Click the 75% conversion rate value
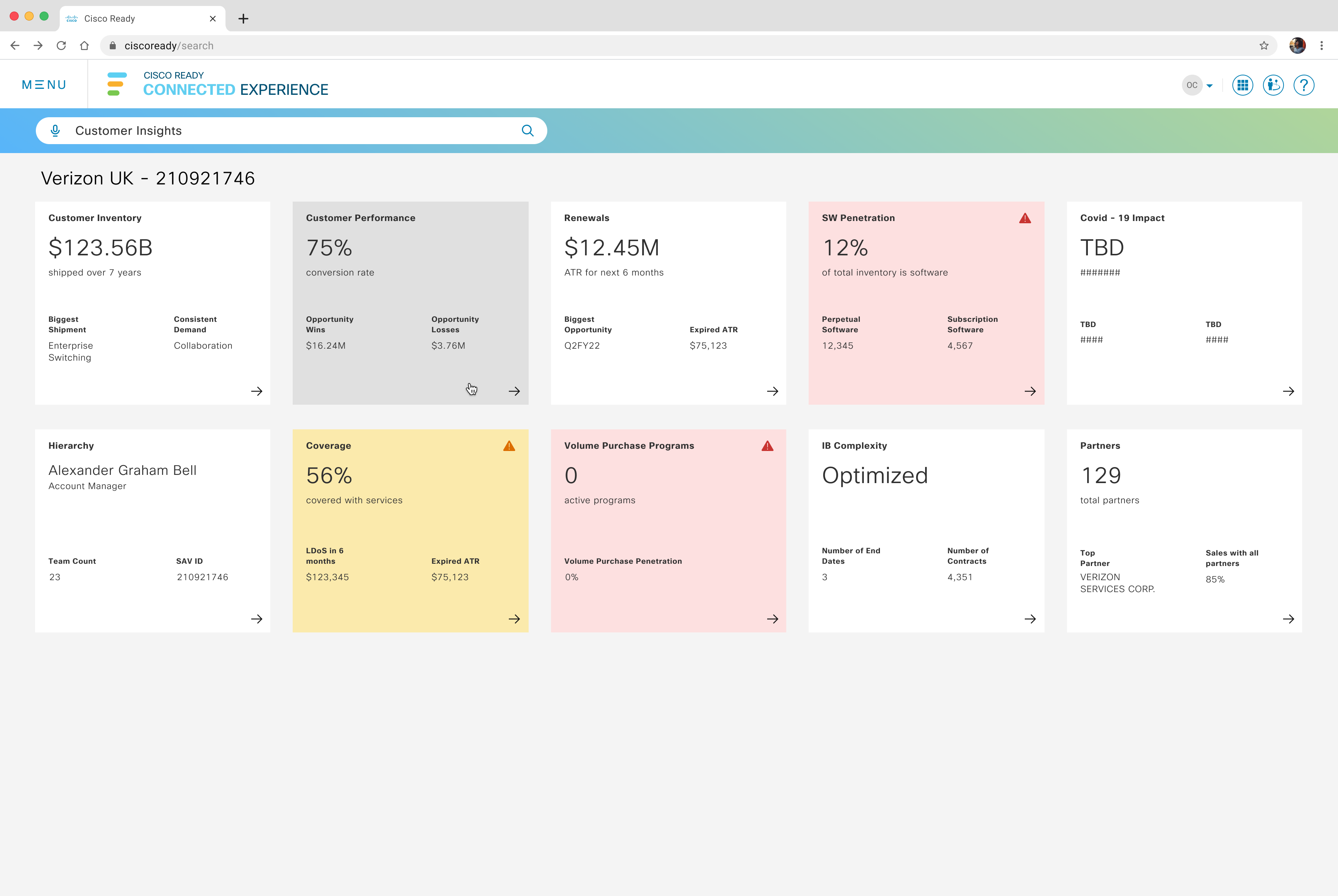 pos(329,248)
